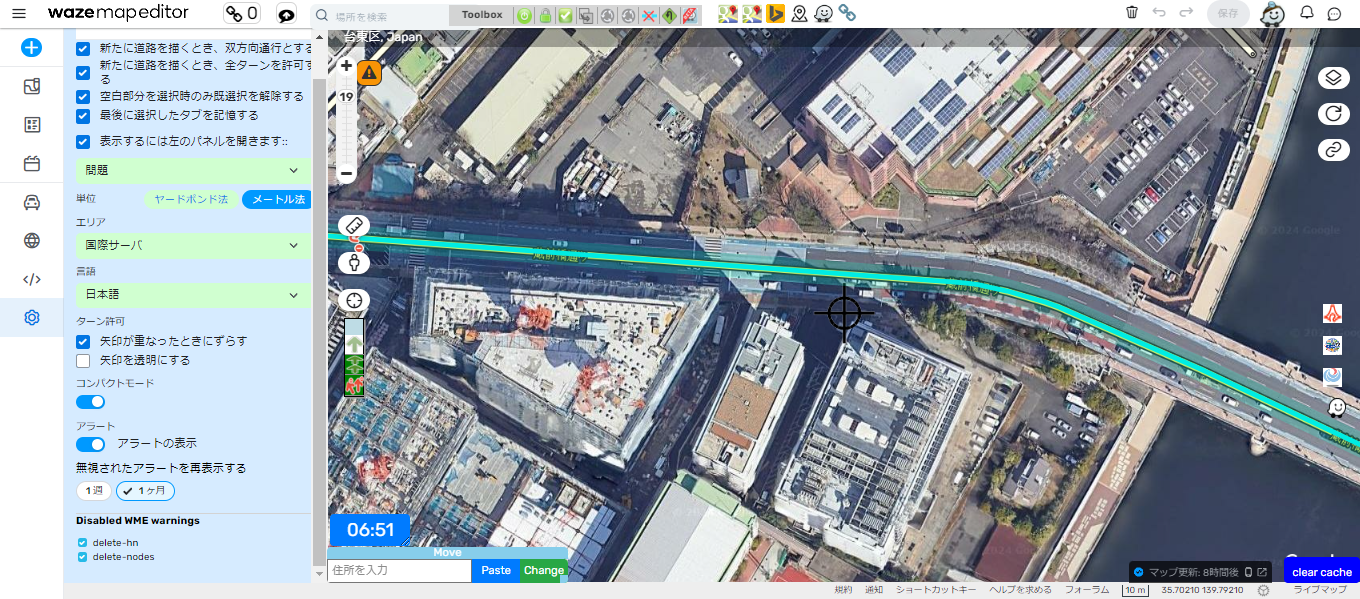Click the refresh map data icon
This screenshot has width=1360, height=599.
(x=1332, y=114)
